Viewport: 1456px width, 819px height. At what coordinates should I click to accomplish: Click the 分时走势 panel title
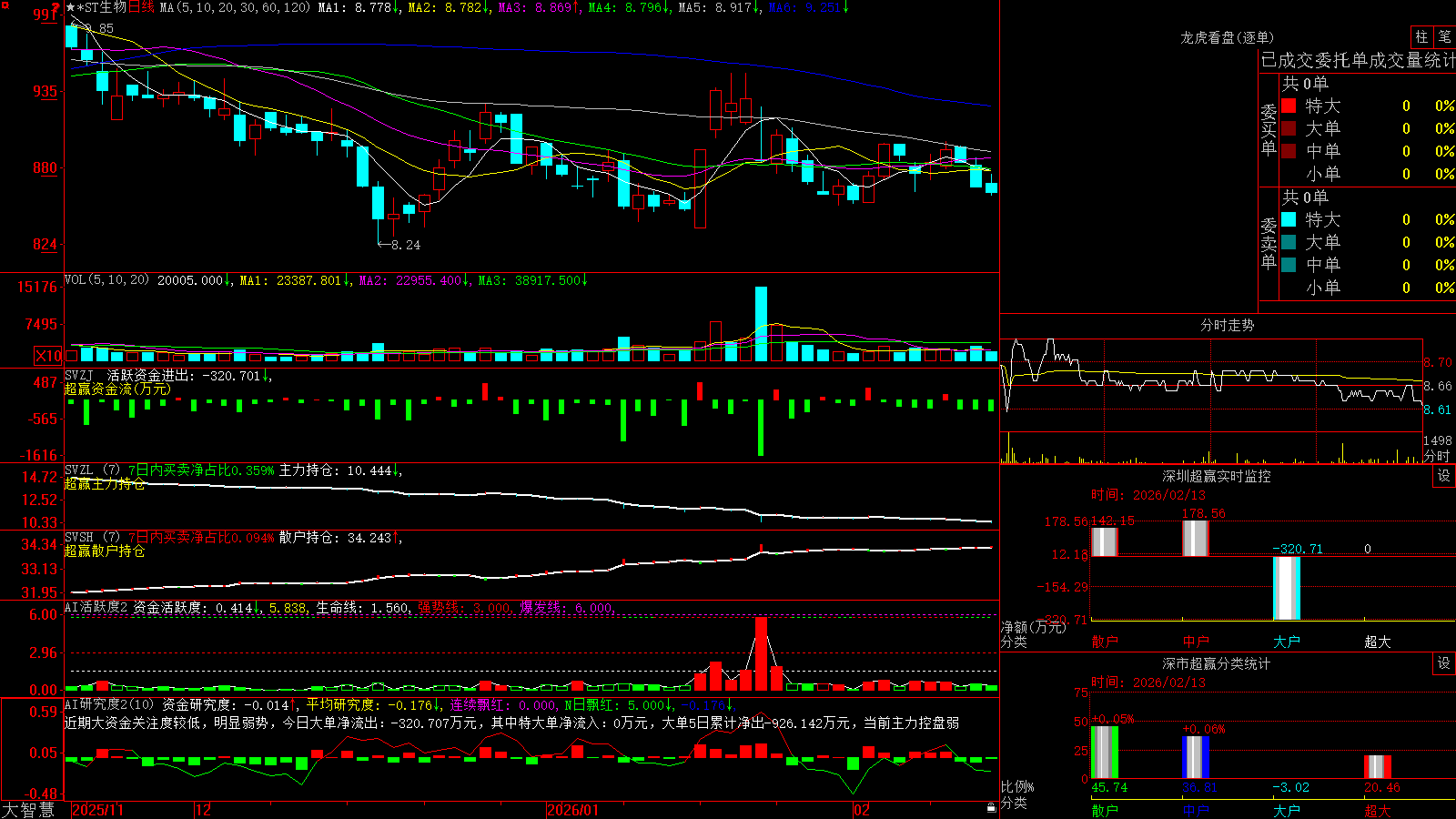click(1227, 325)
